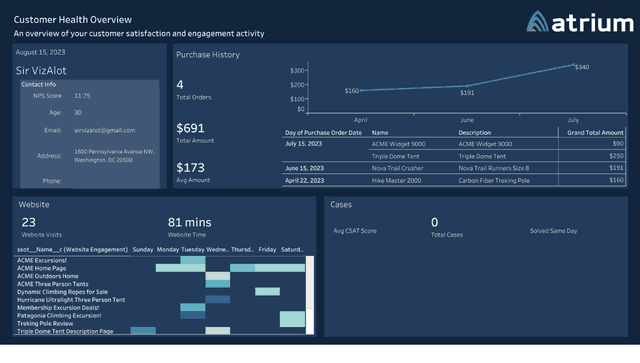This screenshot has height=363, width=640.
Task: Click the Sir VizAlot customer name
Action: tap(41, 70)
